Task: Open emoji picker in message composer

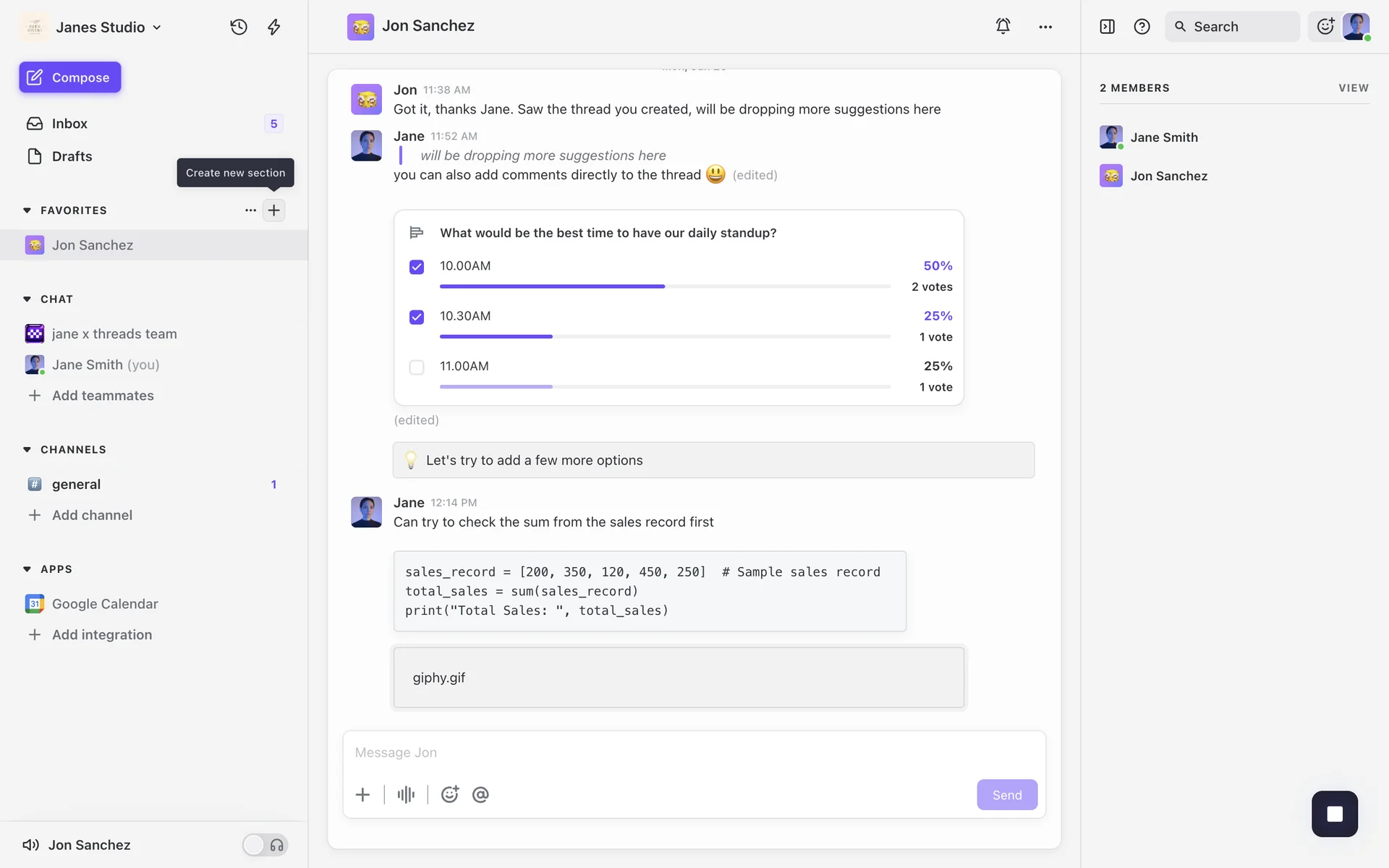Action: (450, 795)
